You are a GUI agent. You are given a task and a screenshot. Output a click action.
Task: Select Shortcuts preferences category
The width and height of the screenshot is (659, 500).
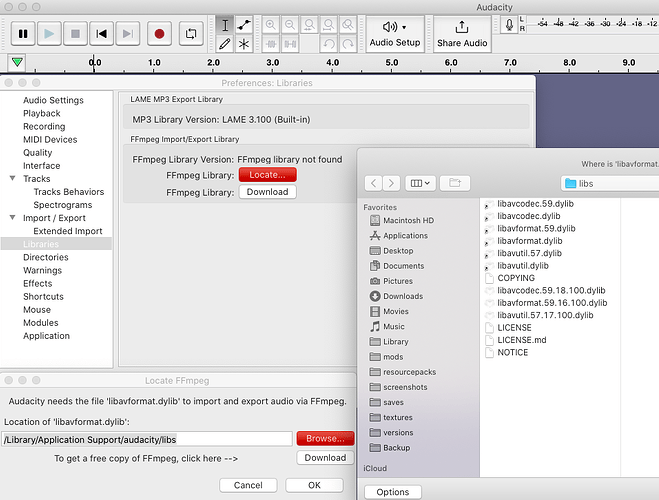(43, 297)
